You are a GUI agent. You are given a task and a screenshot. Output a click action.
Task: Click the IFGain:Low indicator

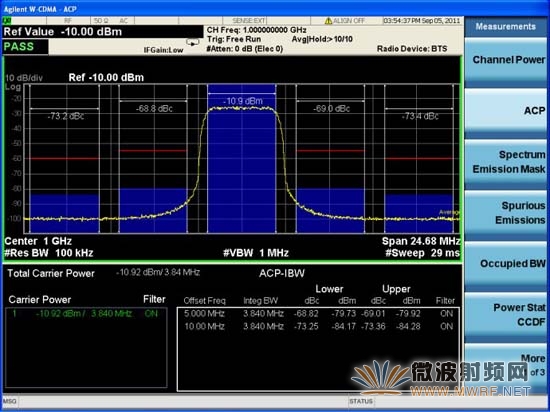(163, 50)
